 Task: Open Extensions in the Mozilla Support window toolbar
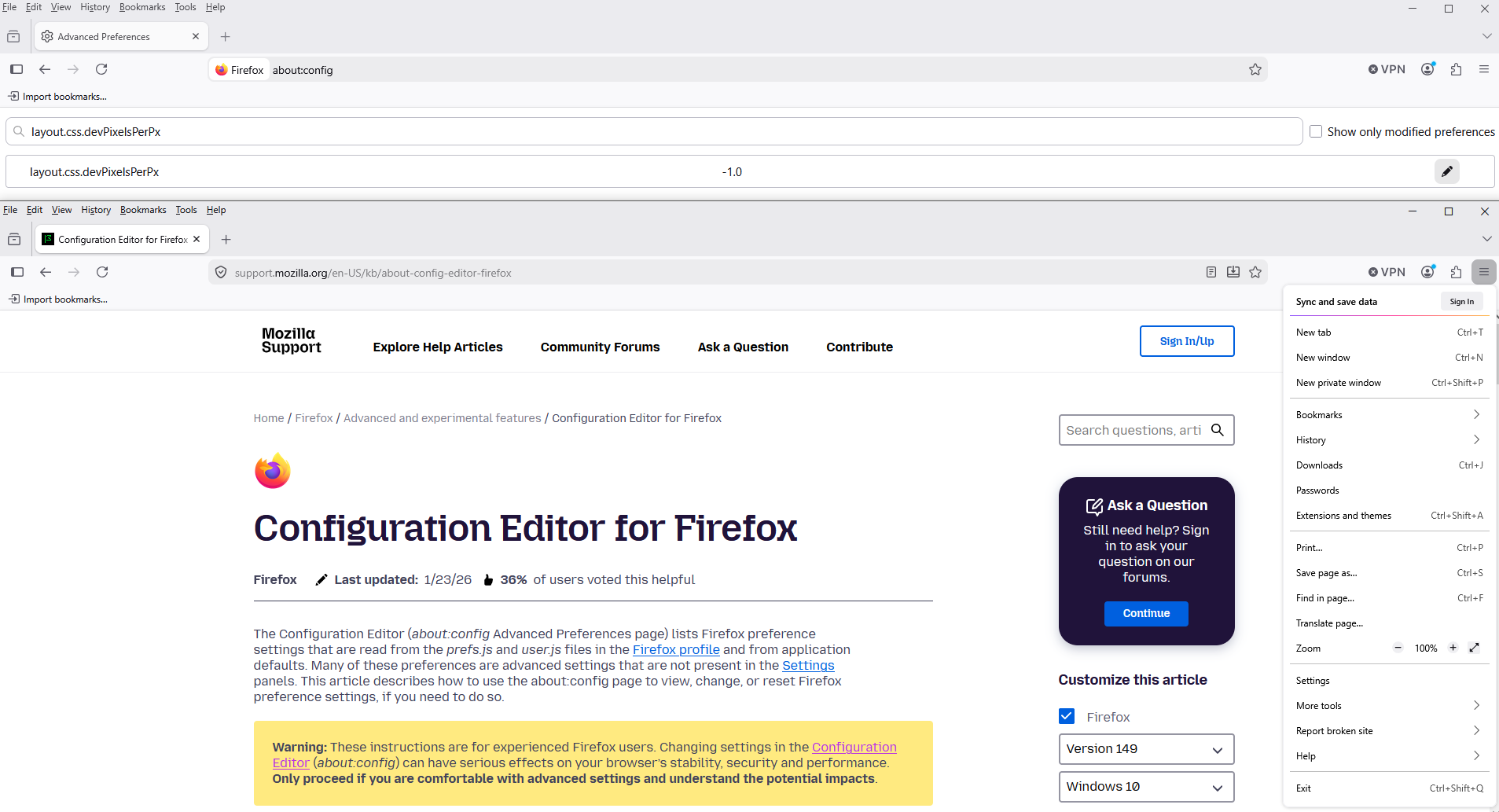1456,272
